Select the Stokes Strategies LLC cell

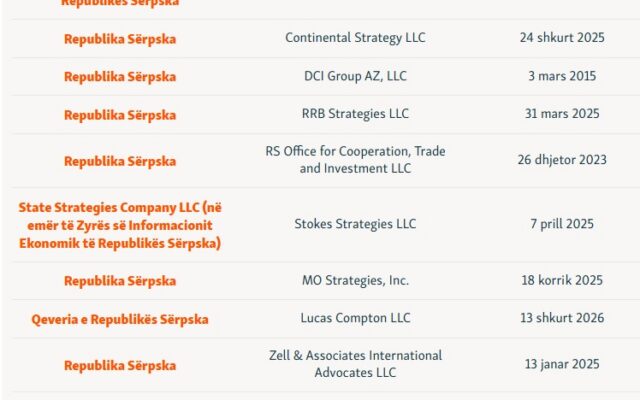[x=355, y=224]
